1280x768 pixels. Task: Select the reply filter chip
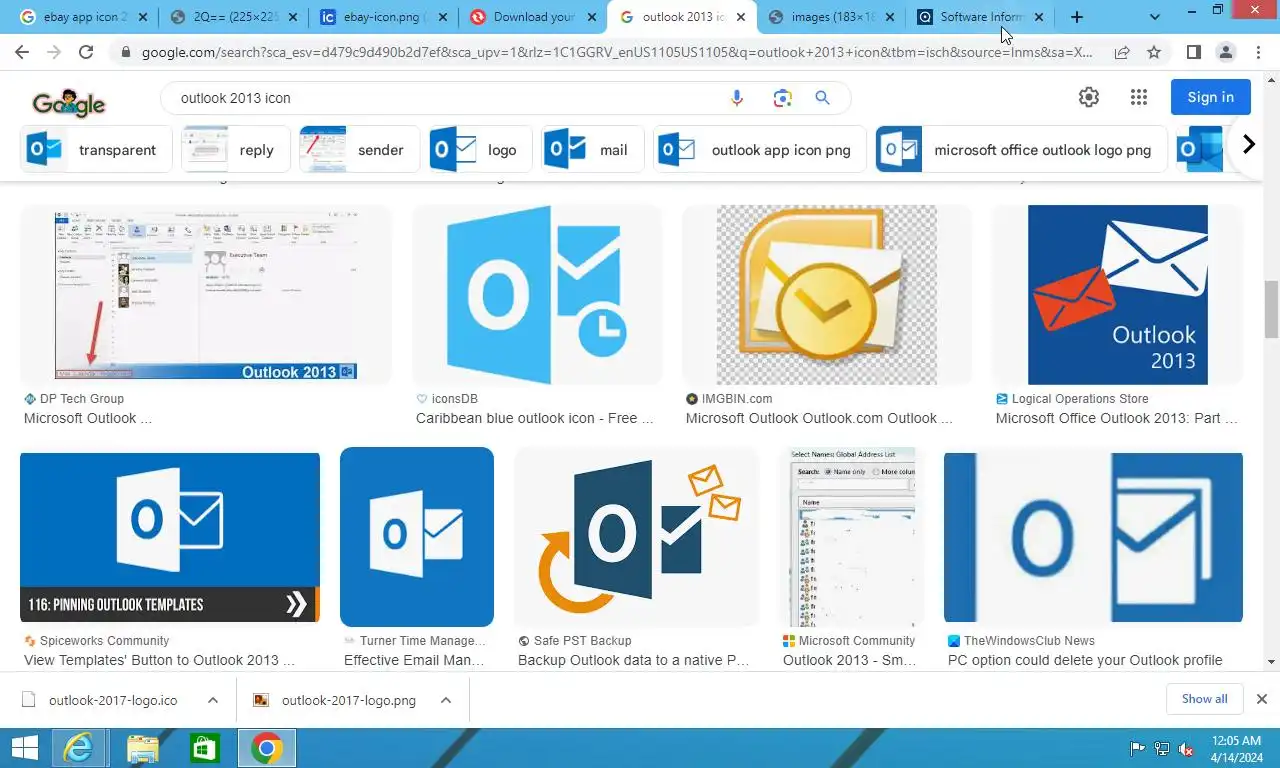click(236, 150)
